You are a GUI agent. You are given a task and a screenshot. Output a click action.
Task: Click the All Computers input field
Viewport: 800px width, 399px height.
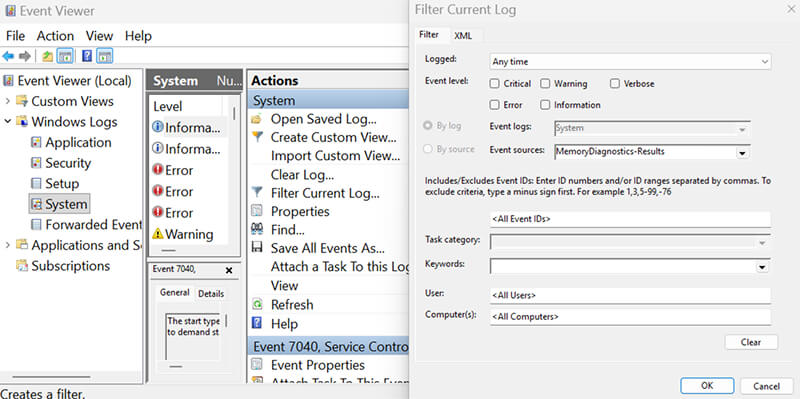click(x=630, y=317)
